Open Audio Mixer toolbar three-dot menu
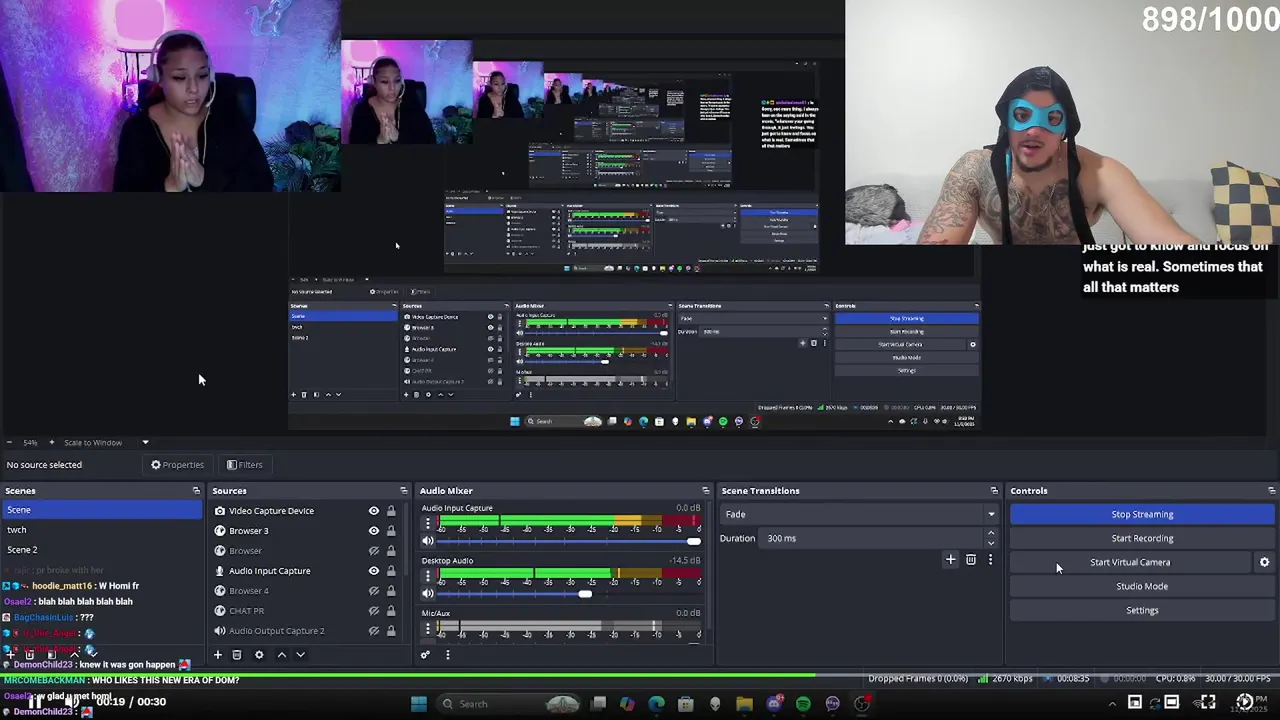Screen dimensions: 1280x720 coord(447,655)
